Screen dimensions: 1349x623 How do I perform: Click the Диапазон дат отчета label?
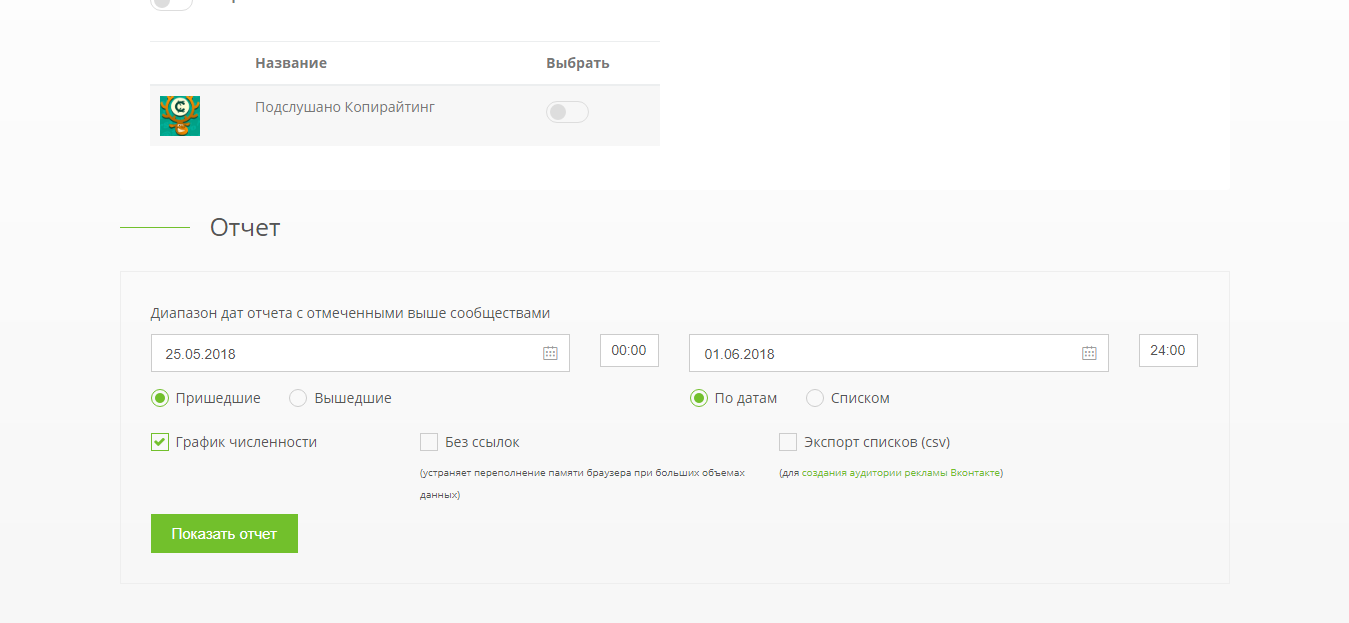click(x=350, y=313)
